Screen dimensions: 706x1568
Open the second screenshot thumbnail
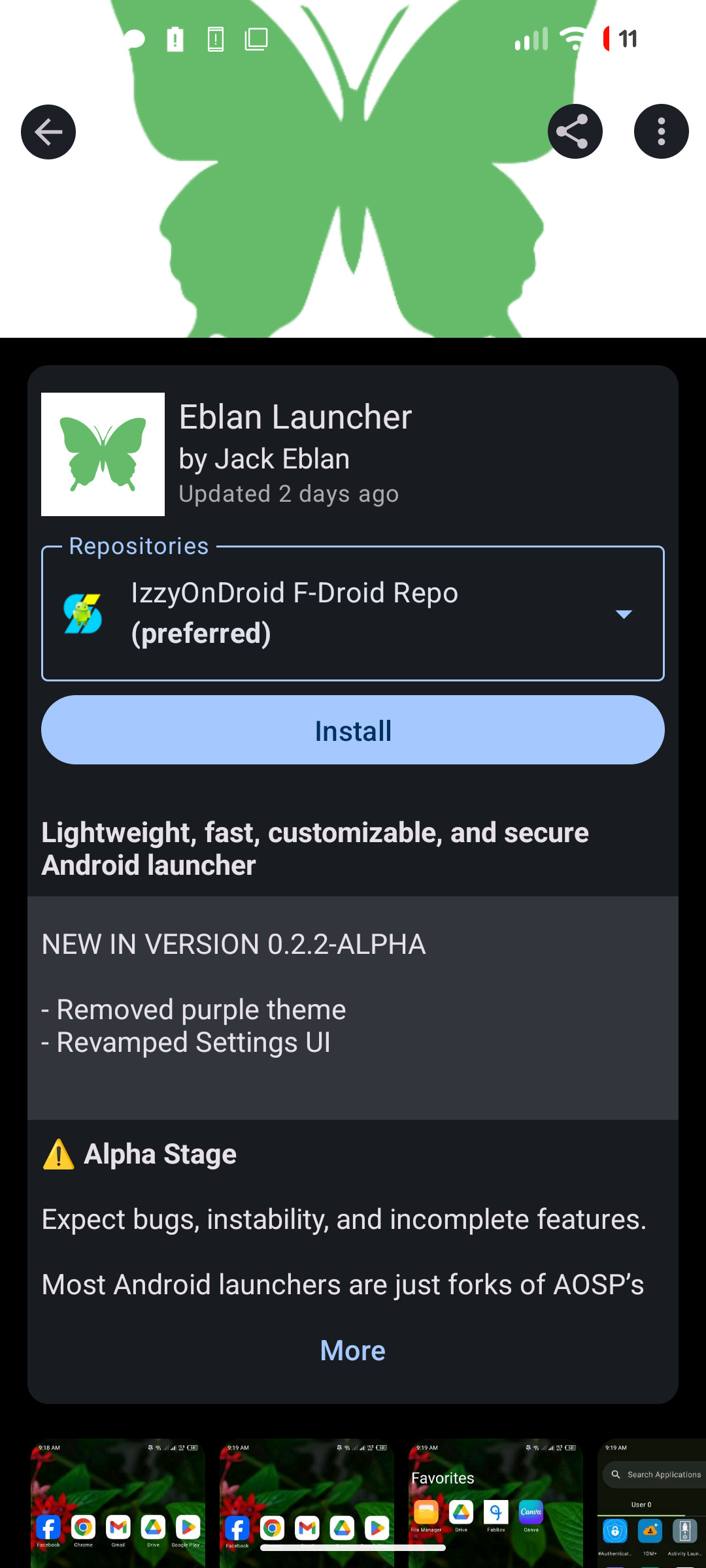pos(307,1503)
